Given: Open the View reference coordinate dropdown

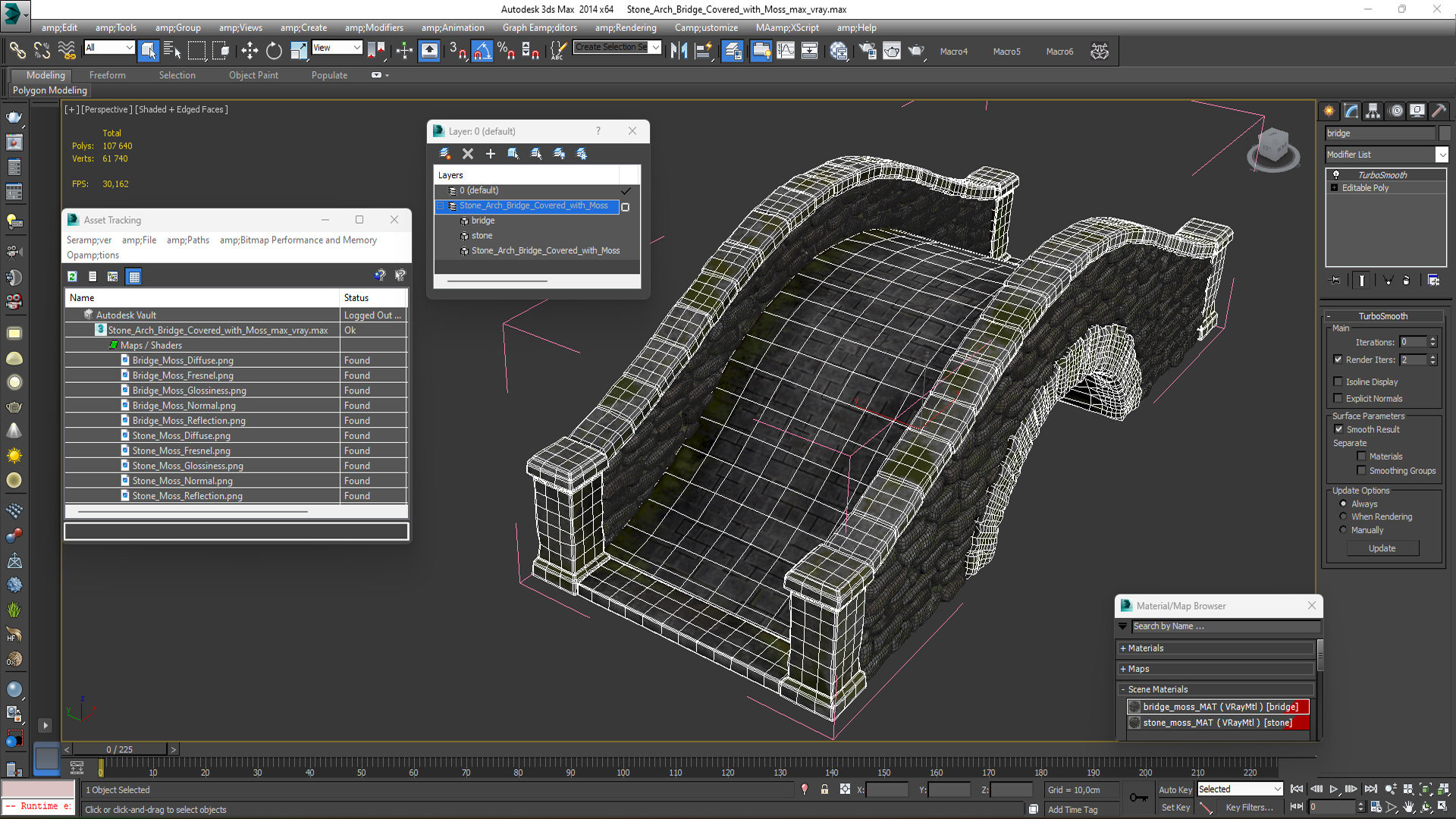Looking at the screenshot, I should tap(337, 47).
